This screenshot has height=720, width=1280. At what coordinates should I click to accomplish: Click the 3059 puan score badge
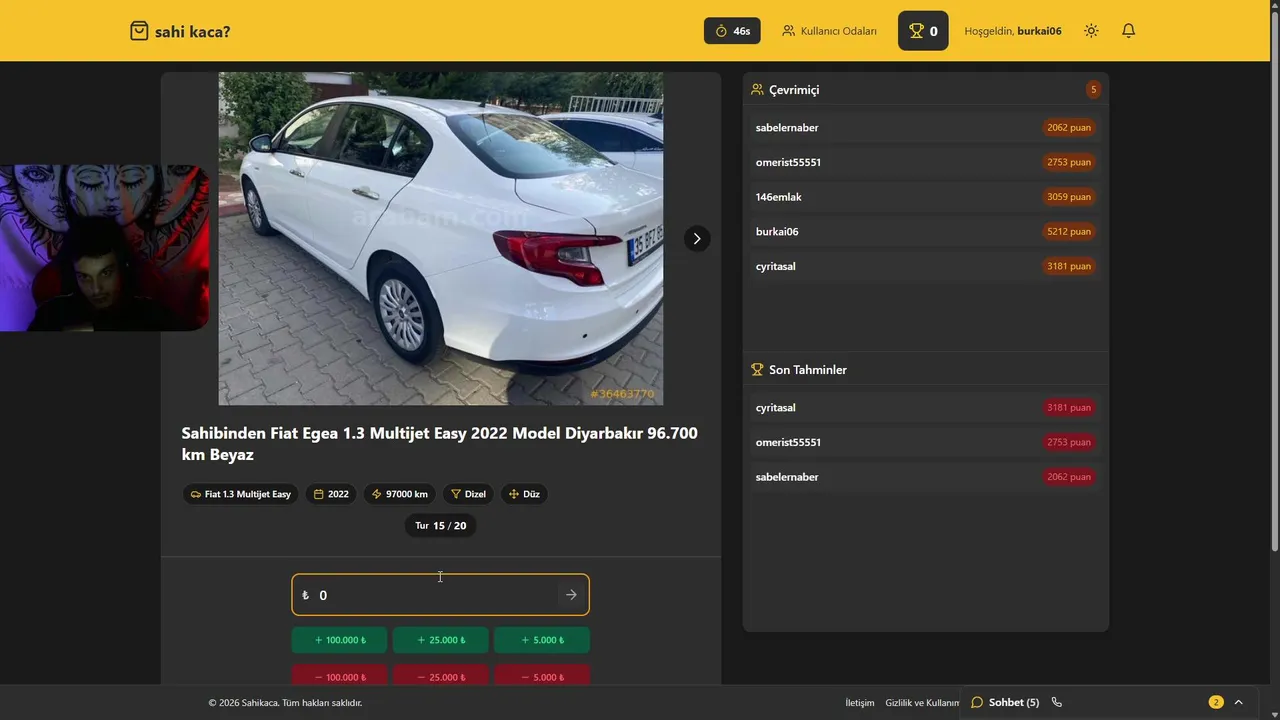coord(1068,197)
